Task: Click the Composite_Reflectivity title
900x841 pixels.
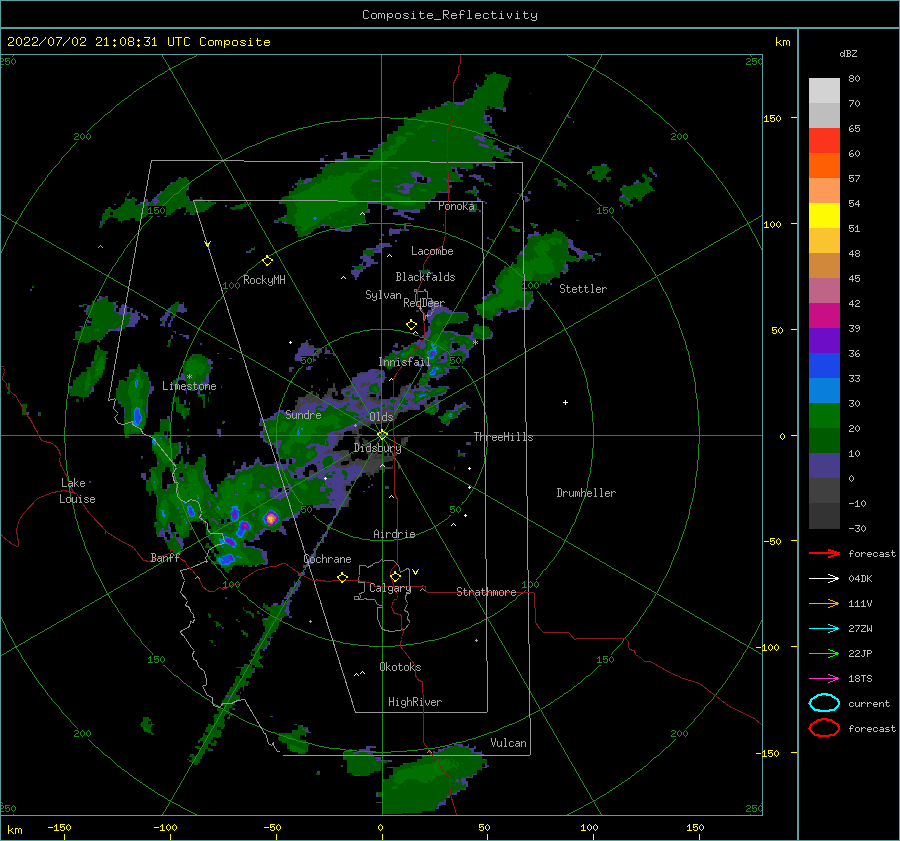Action: tap(450, 15)
